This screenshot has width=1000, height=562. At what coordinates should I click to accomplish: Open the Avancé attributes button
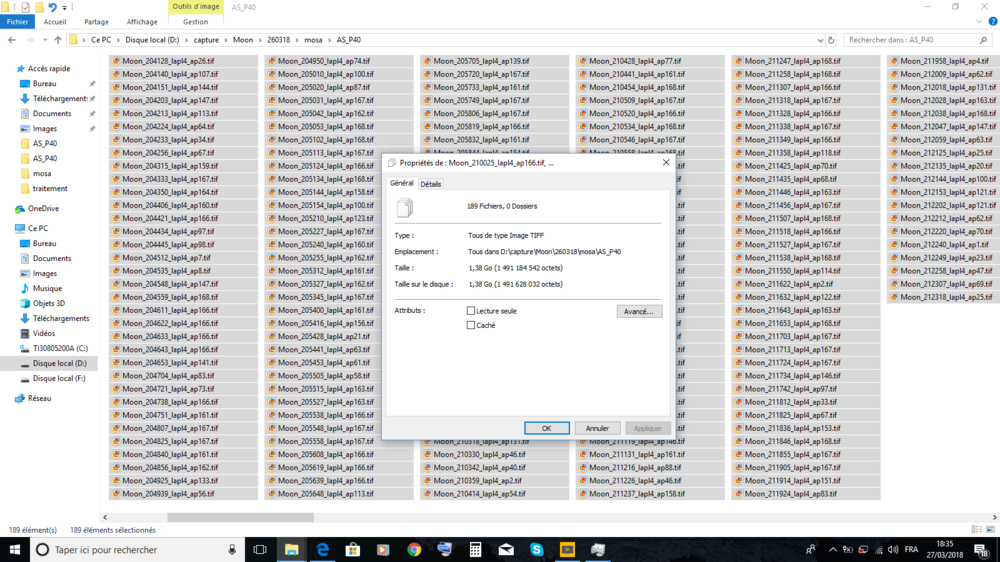[639, 311]
